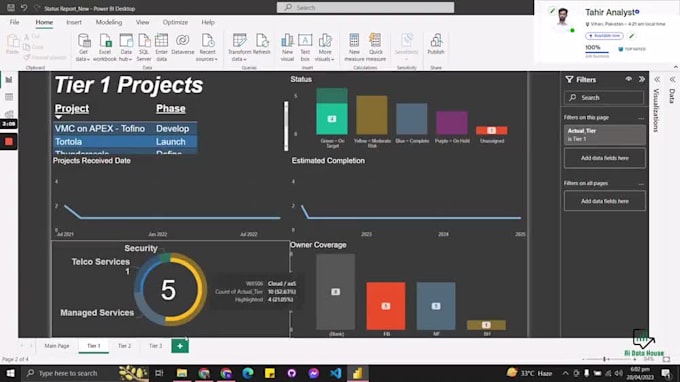Go to the Tier 3 page tab

pyautogui.click(x=156, y=346)
